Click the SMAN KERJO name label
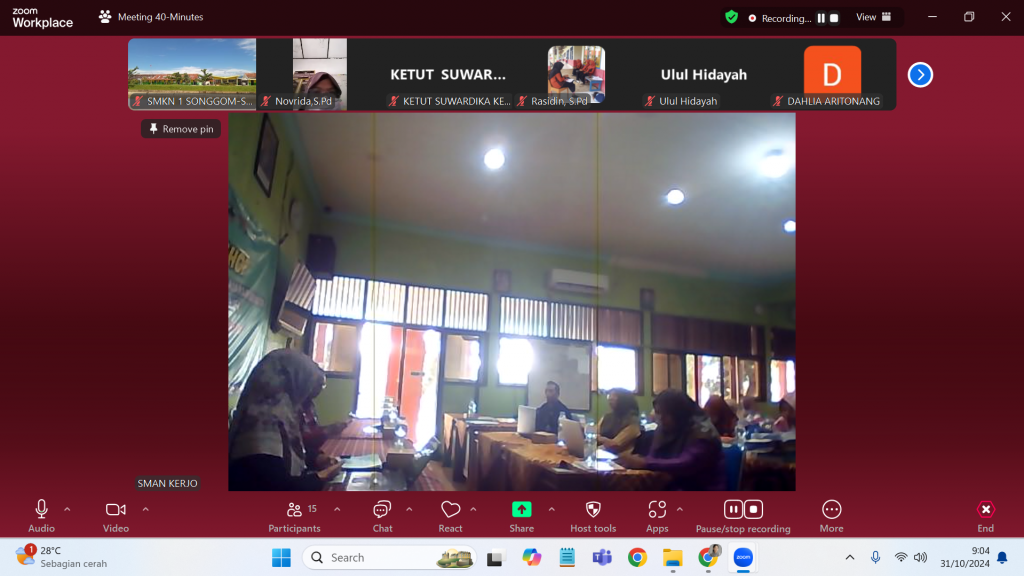The image size is (1024, 576). click(x=167, y=483)
